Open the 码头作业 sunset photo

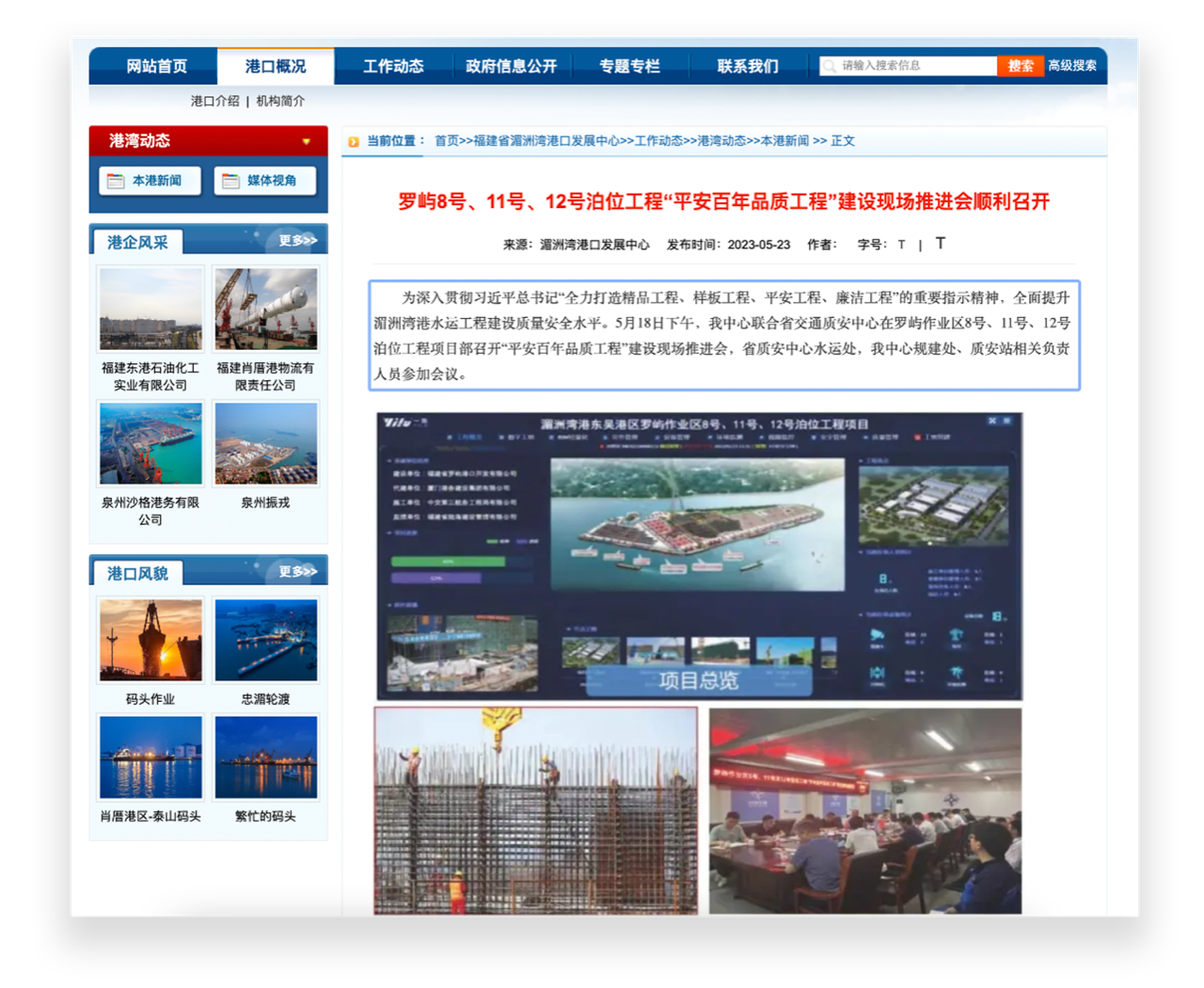(x=150, y=640)
